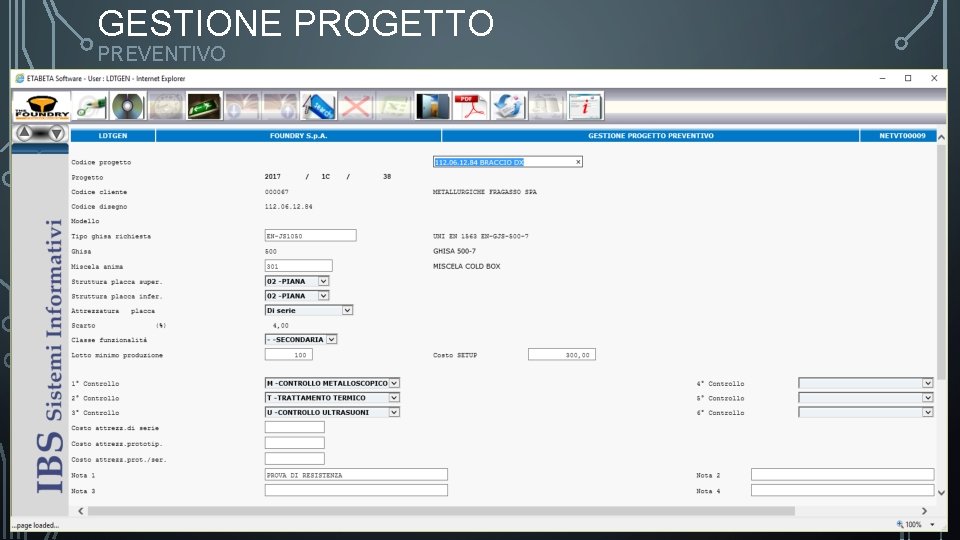Click the Nota 3 input field

coord(356,490)
